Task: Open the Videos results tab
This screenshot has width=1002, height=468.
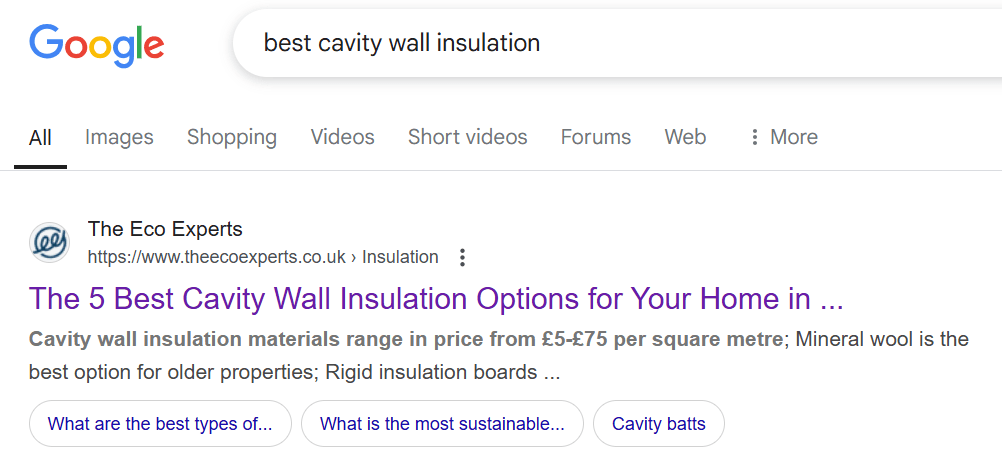Action: click(x=342, y=137)
